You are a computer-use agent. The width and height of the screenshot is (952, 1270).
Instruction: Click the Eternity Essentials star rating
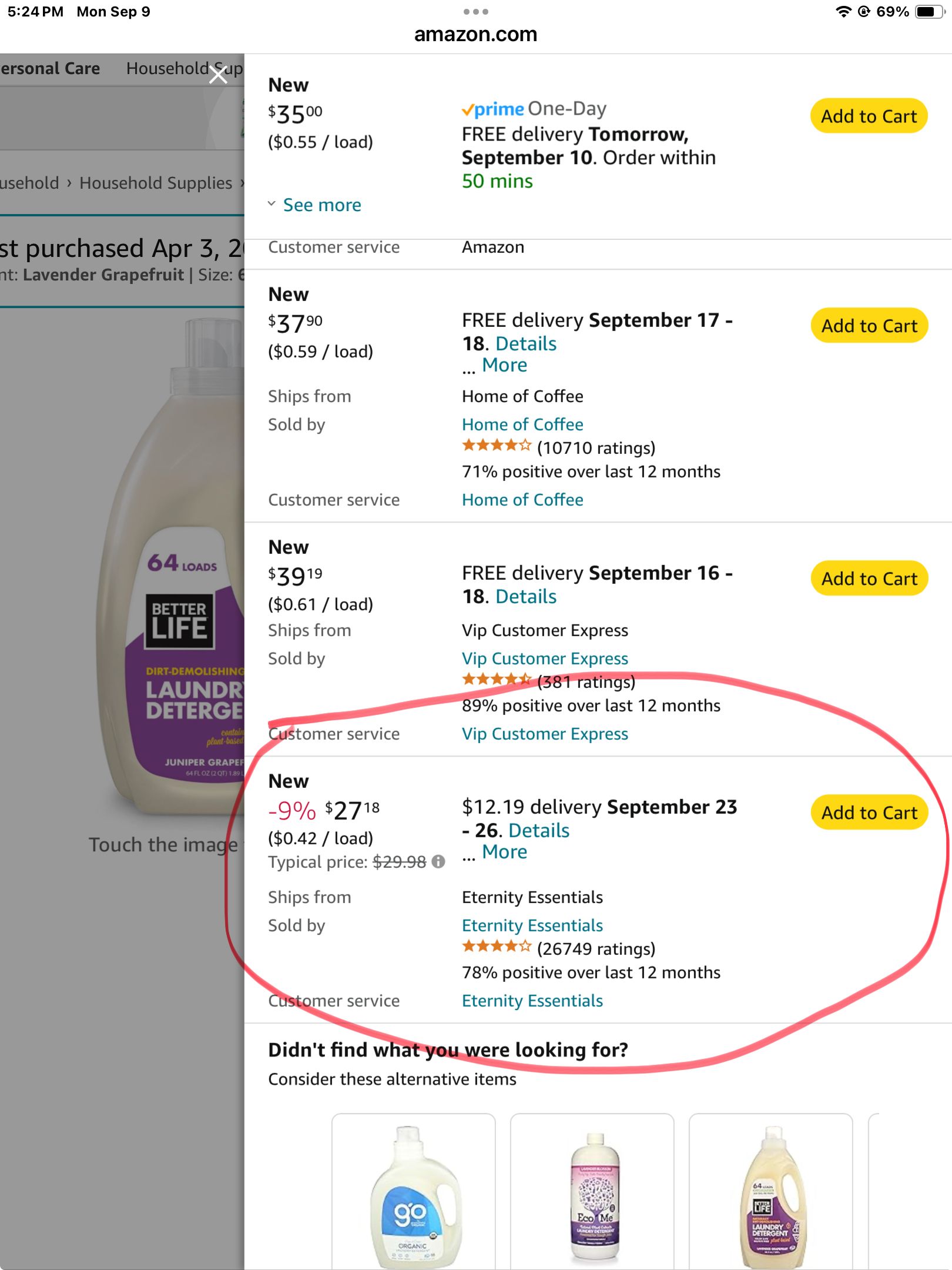[x=497, y=947]
